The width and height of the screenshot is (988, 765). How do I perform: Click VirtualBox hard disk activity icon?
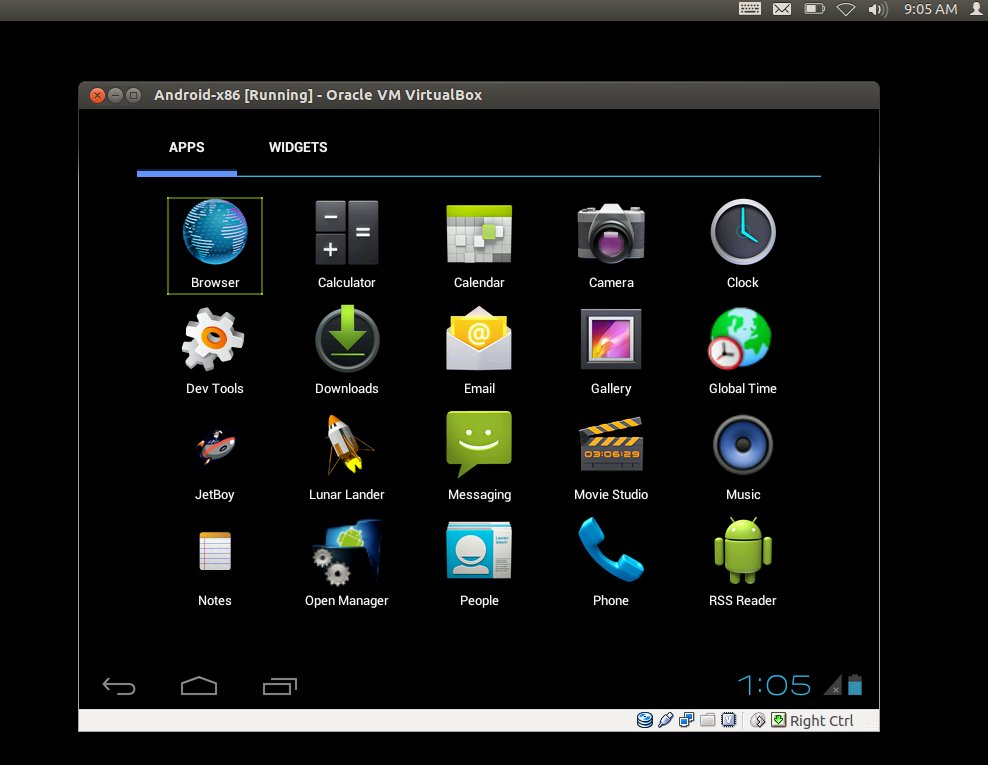click(645, 720)
